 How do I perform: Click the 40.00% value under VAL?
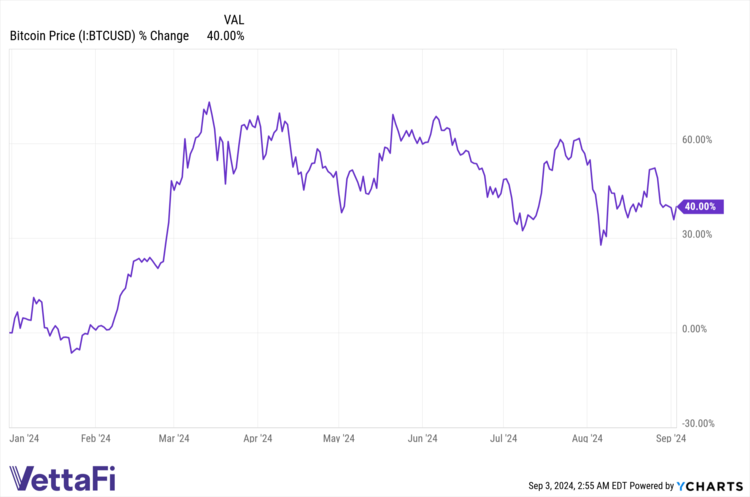tap(225, 37)
